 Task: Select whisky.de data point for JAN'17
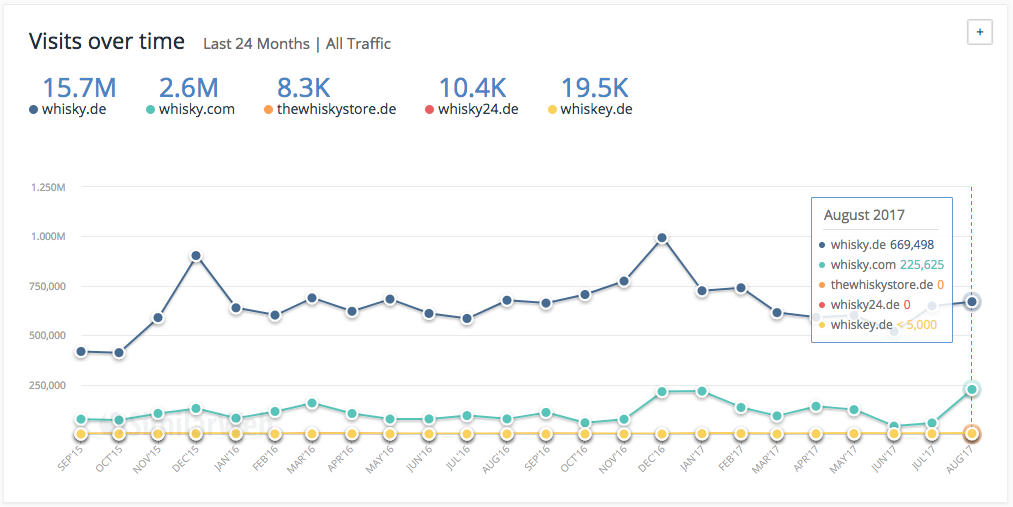click(x=701, y=291)
